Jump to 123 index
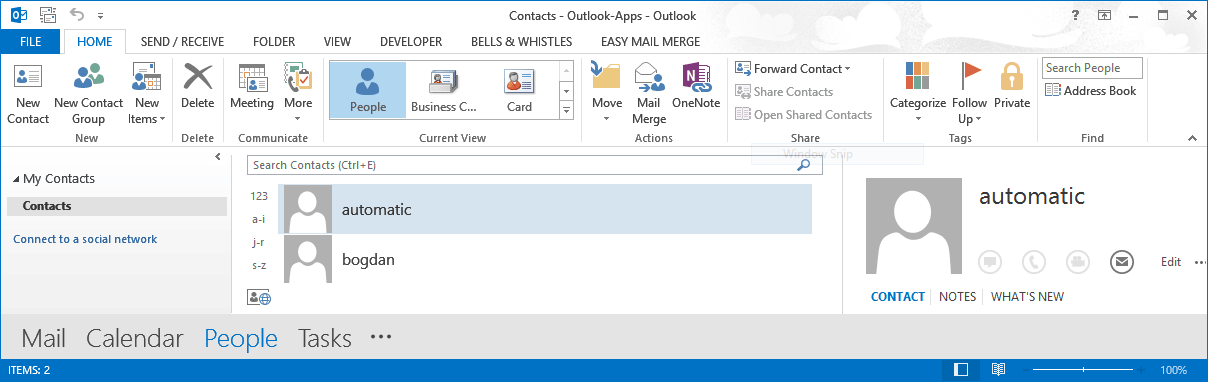 (x=259, y=196)
